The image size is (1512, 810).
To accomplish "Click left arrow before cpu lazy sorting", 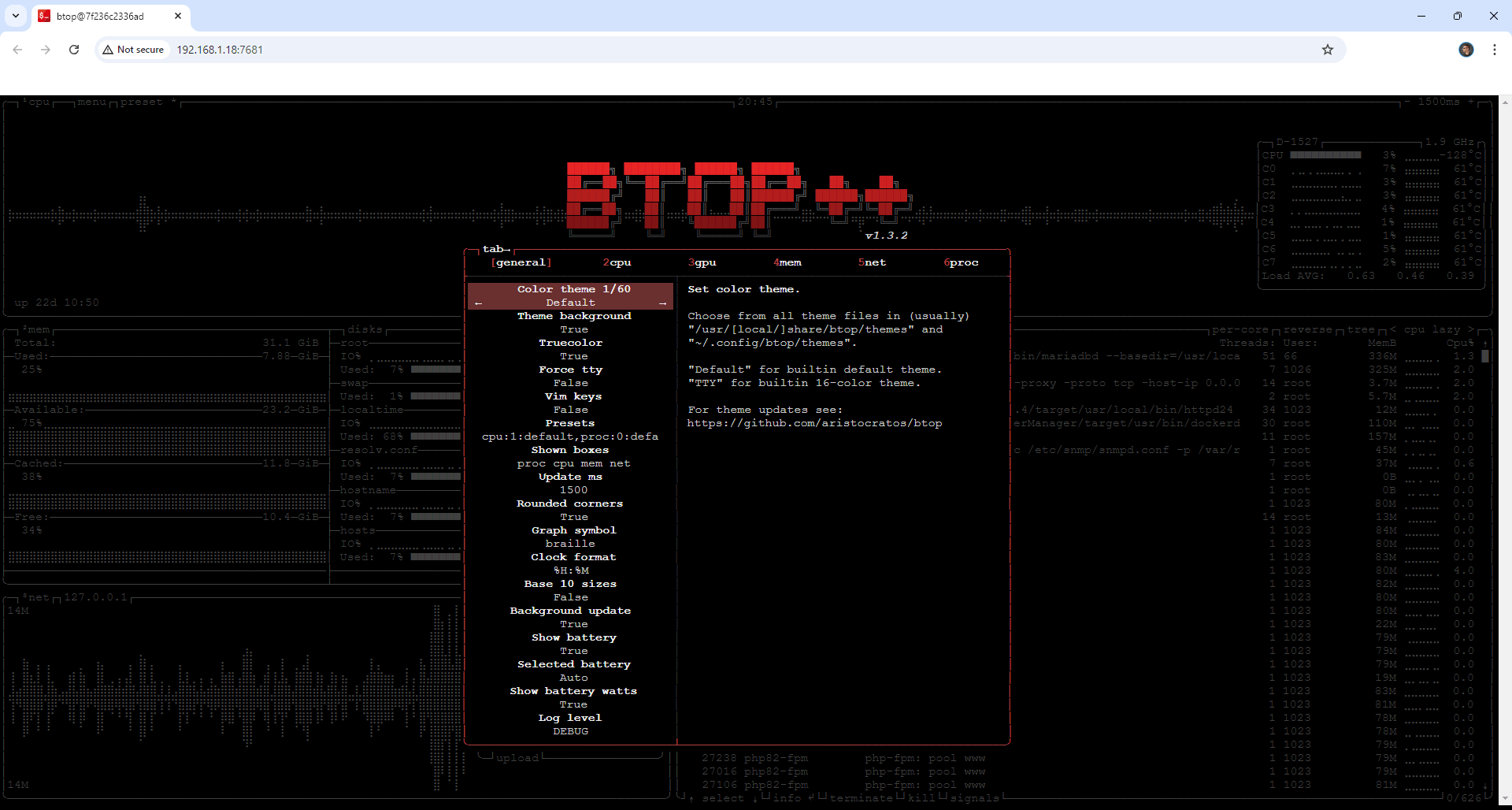I will (x=1393, y=329).
